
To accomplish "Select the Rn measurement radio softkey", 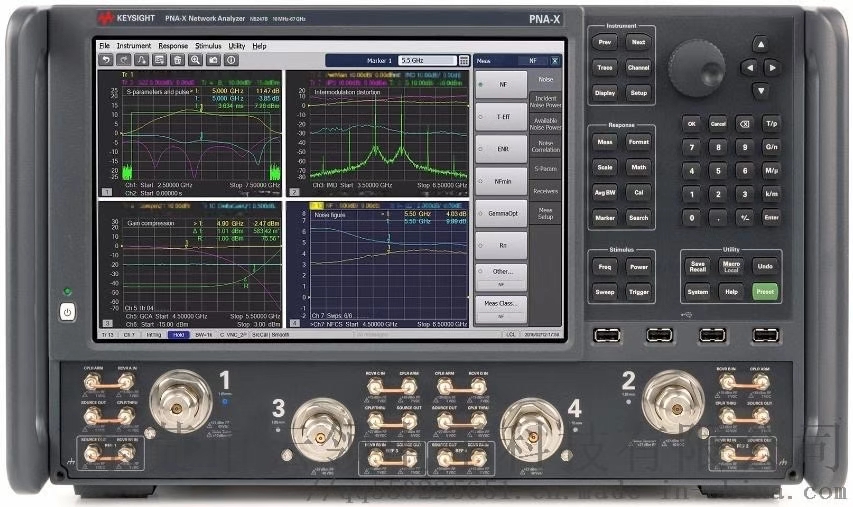I will [501, 245].
